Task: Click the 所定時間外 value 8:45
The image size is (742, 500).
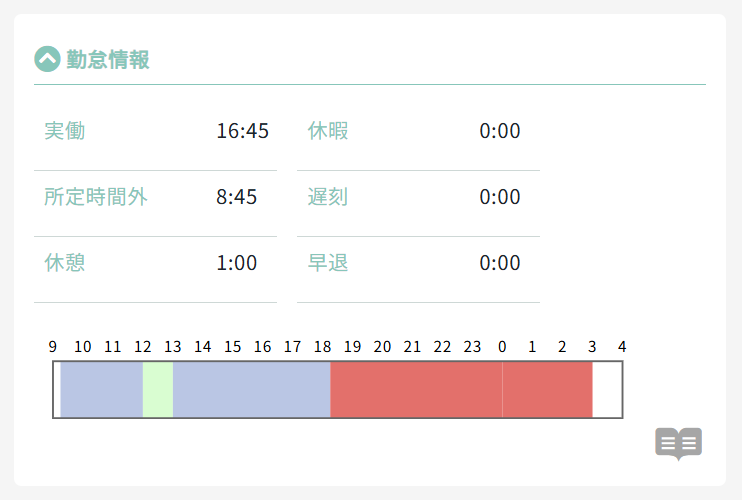Action: point(236,197)
